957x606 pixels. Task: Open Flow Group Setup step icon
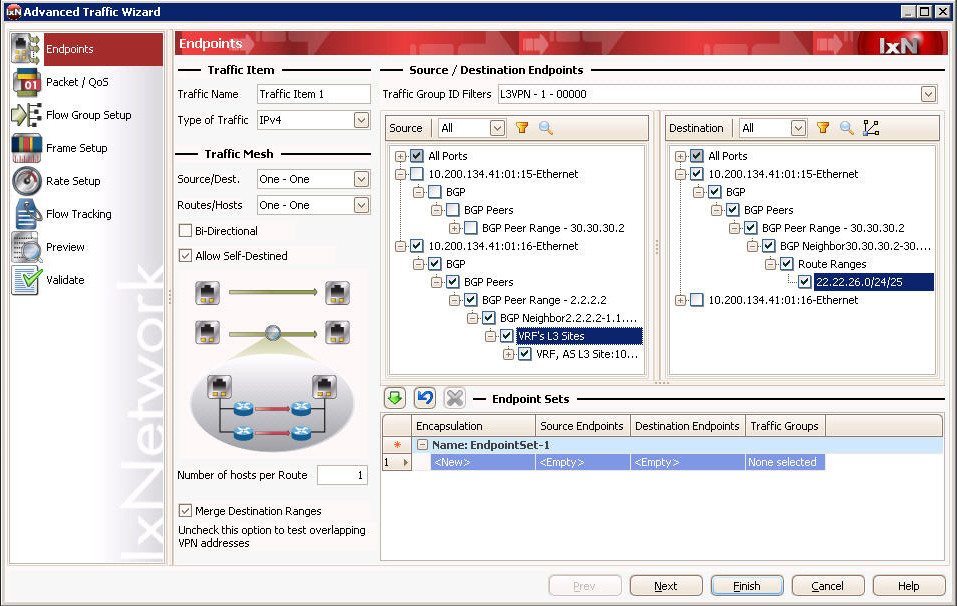pyautogui.click(x=26, y=115)
